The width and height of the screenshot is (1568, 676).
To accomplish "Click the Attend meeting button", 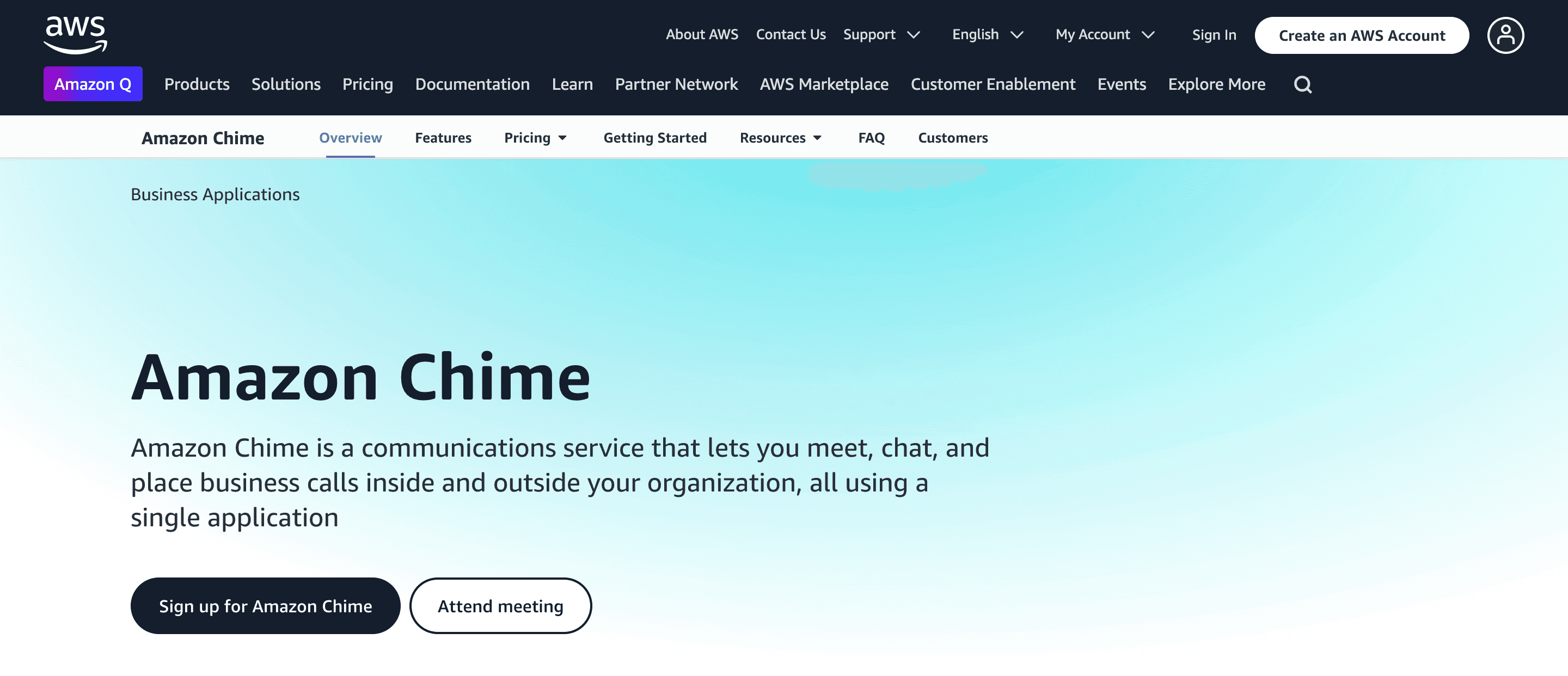I will (500, 605).
